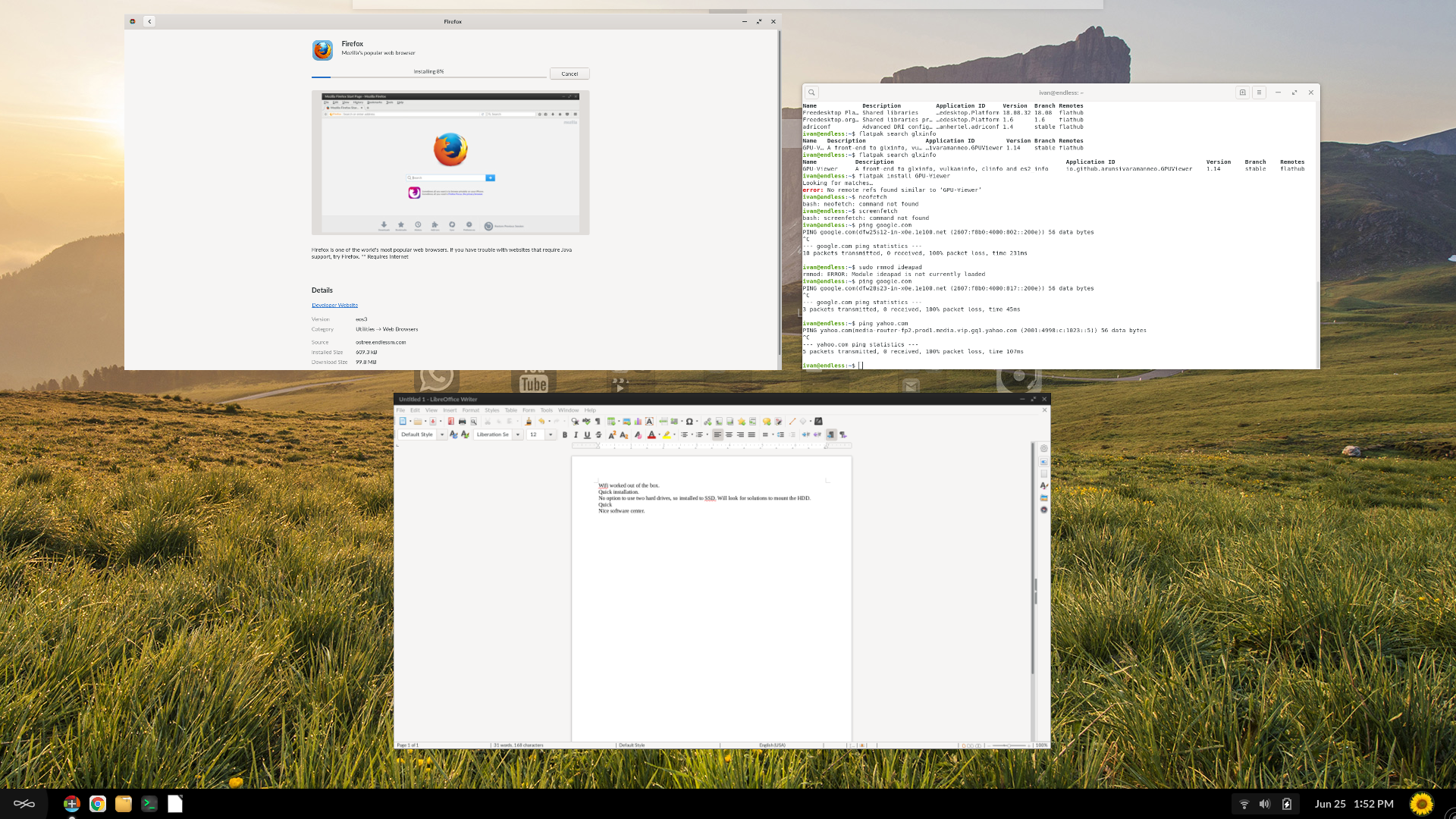
Task: Click the terminal search magnifier icon
Action: click(x=811, y=93)
